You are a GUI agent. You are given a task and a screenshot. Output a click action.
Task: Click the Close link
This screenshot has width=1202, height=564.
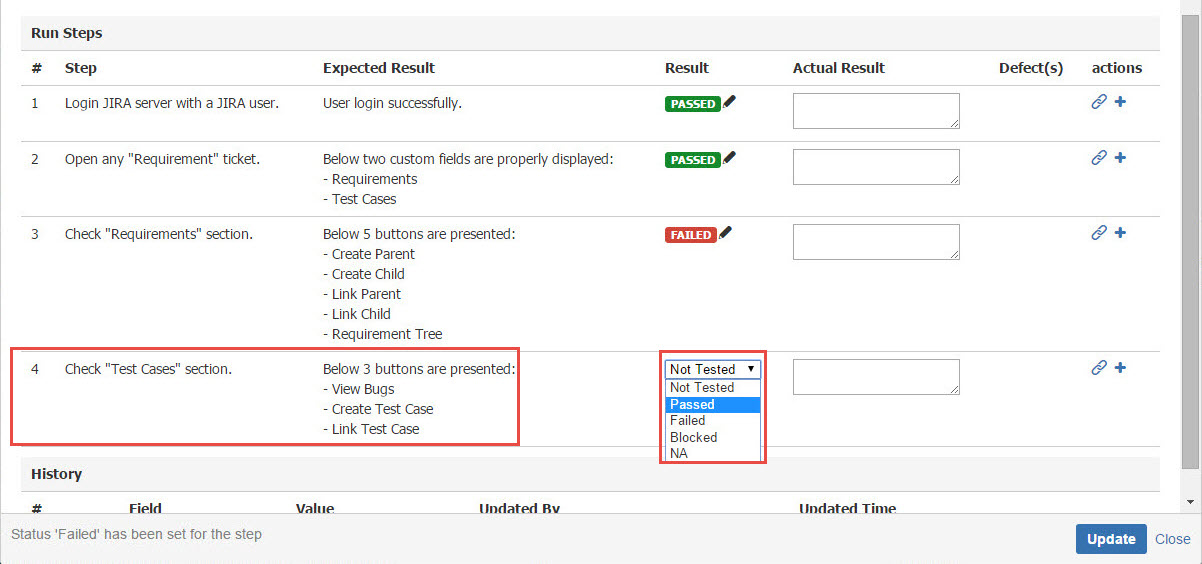(x=1172, y=539)
